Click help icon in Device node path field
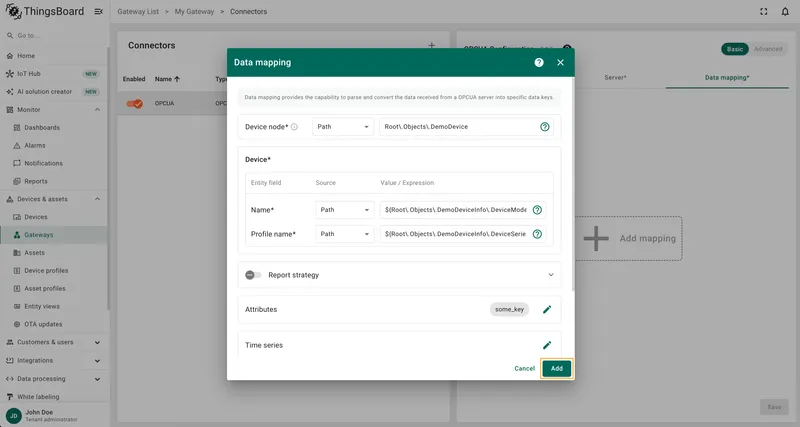The height and width of the screenshot is (427, 800). pyautogui.click(x=545, y=127)
